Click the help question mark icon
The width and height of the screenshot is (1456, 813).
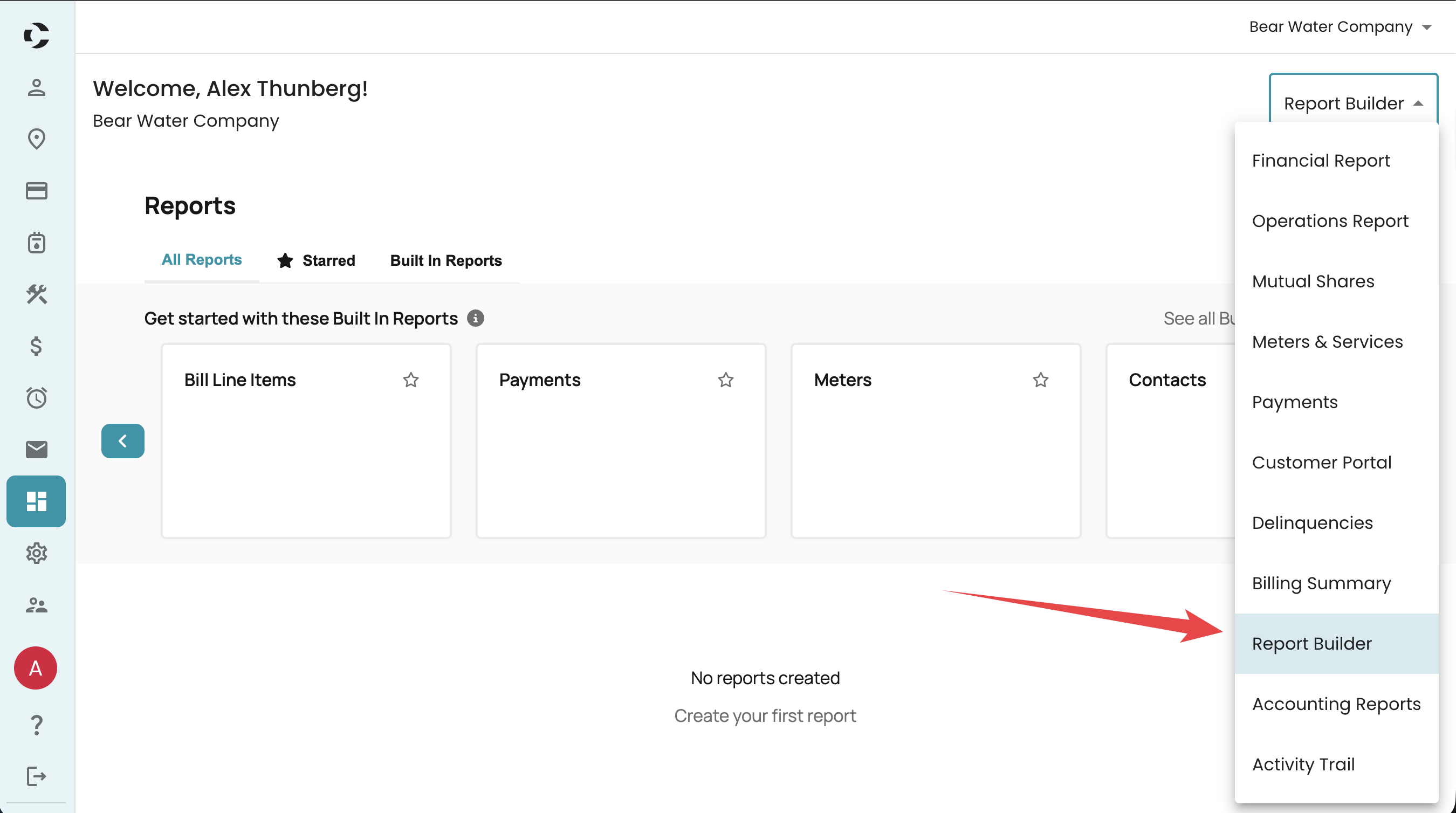(x=36, y=725)
